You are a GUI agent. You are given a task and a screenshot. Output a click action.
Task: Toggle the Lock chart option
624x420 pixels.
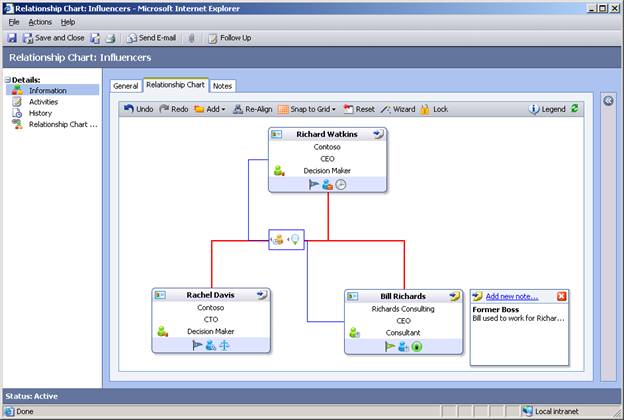pos(434,109)
